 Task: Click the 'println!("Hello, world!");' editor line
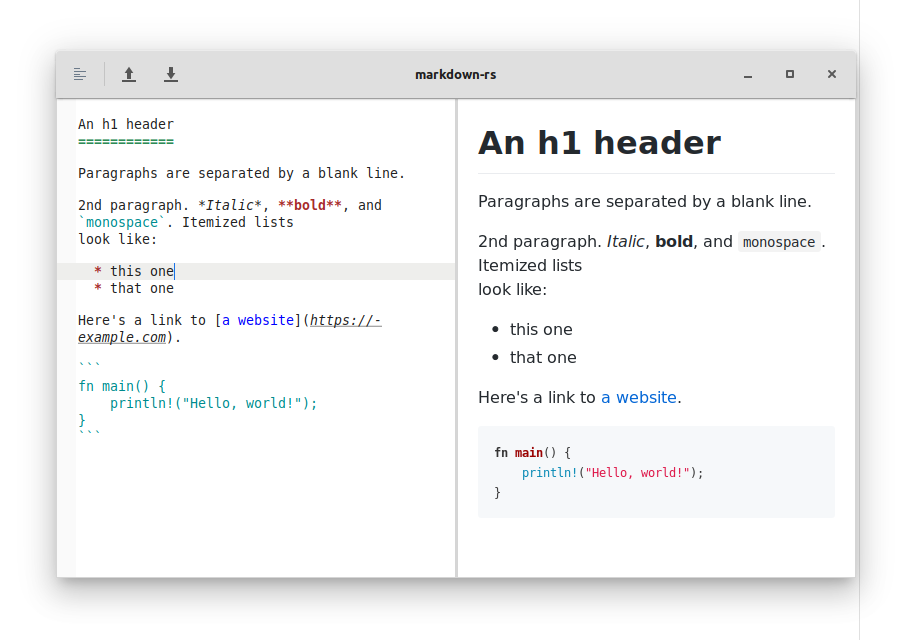pyautogui.click(x=213, y=403)
